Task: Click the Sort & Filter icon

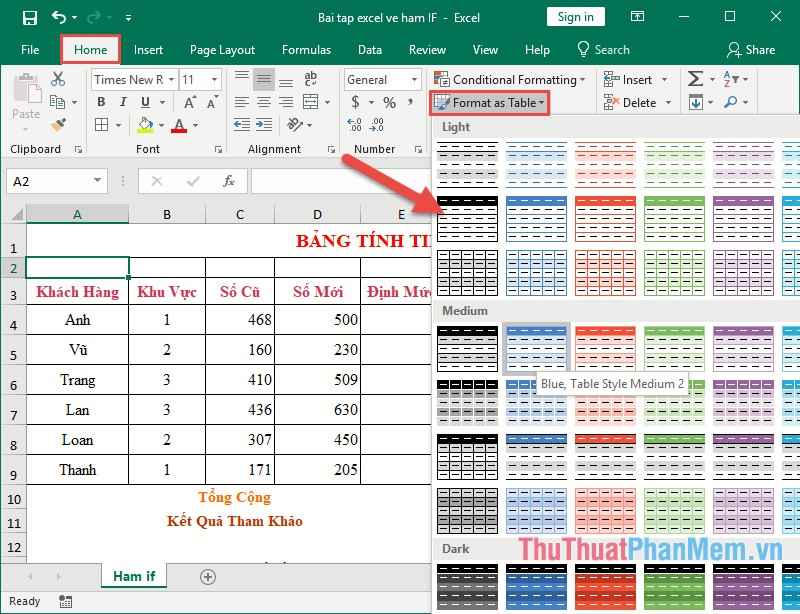Action: 730,78
